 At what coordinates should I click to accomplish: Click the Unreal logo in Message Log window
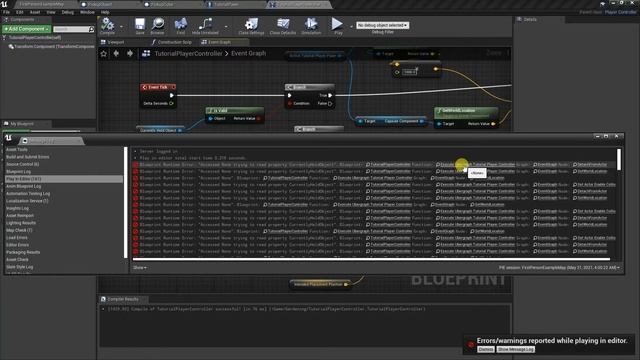(x=9, y=138)
